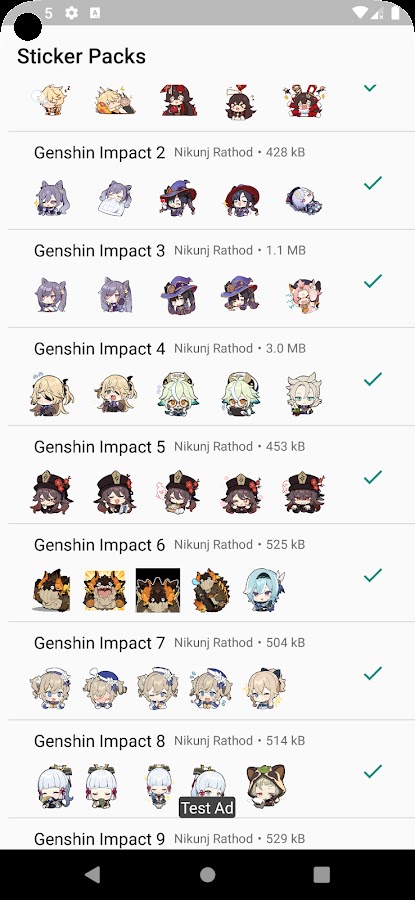Viewport: 415px width, 900px height.
Task: Tap the checkmark icon for Genshin Impact 3
Action: [373, 281]
